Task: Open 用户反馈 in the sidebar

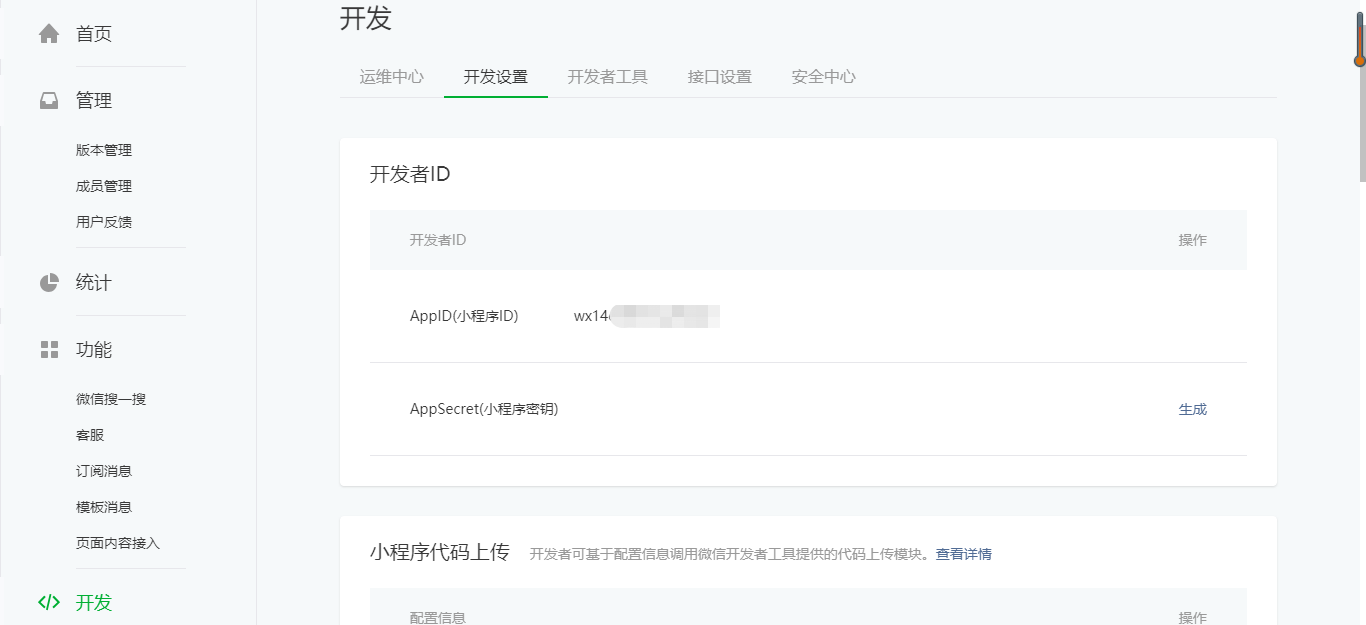Action: pos(104,222)
